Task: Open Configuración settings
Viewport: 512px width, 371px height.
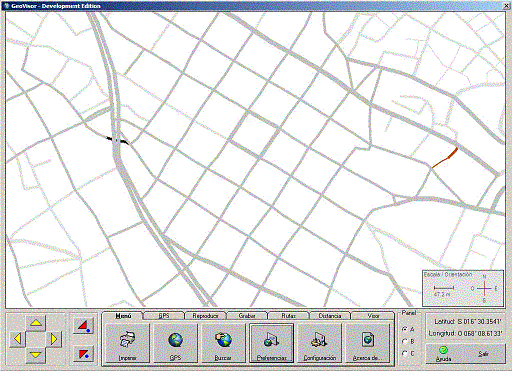Action: 319,343
